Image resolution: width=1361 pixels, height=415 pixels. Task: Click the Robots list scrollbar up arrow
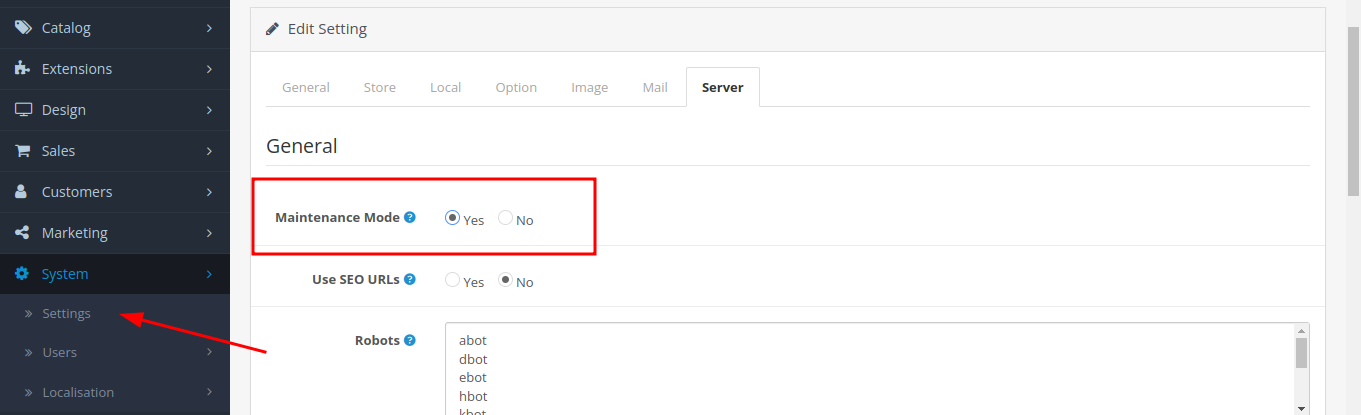click(x=1301, y=331)
